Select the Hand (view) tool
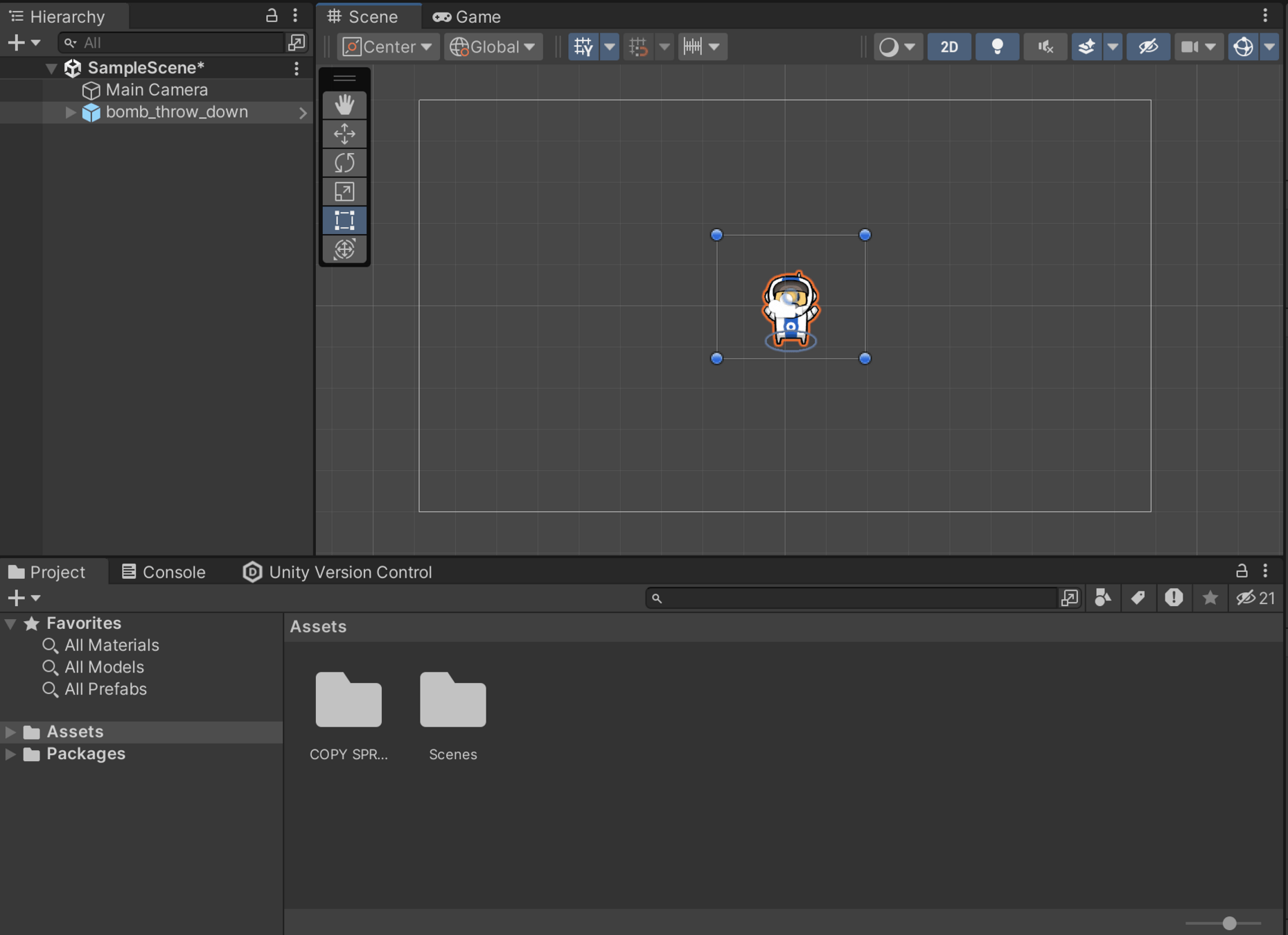The width and height of the screenshot is (1288, 935). point(344,105)
